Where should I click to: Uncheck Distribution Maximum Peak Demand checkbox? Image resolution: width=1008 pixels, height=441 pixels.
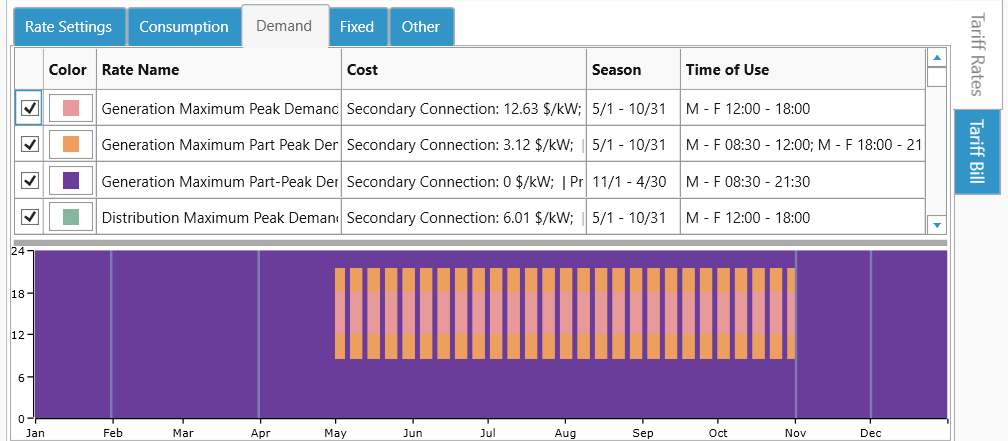[30, 217]
